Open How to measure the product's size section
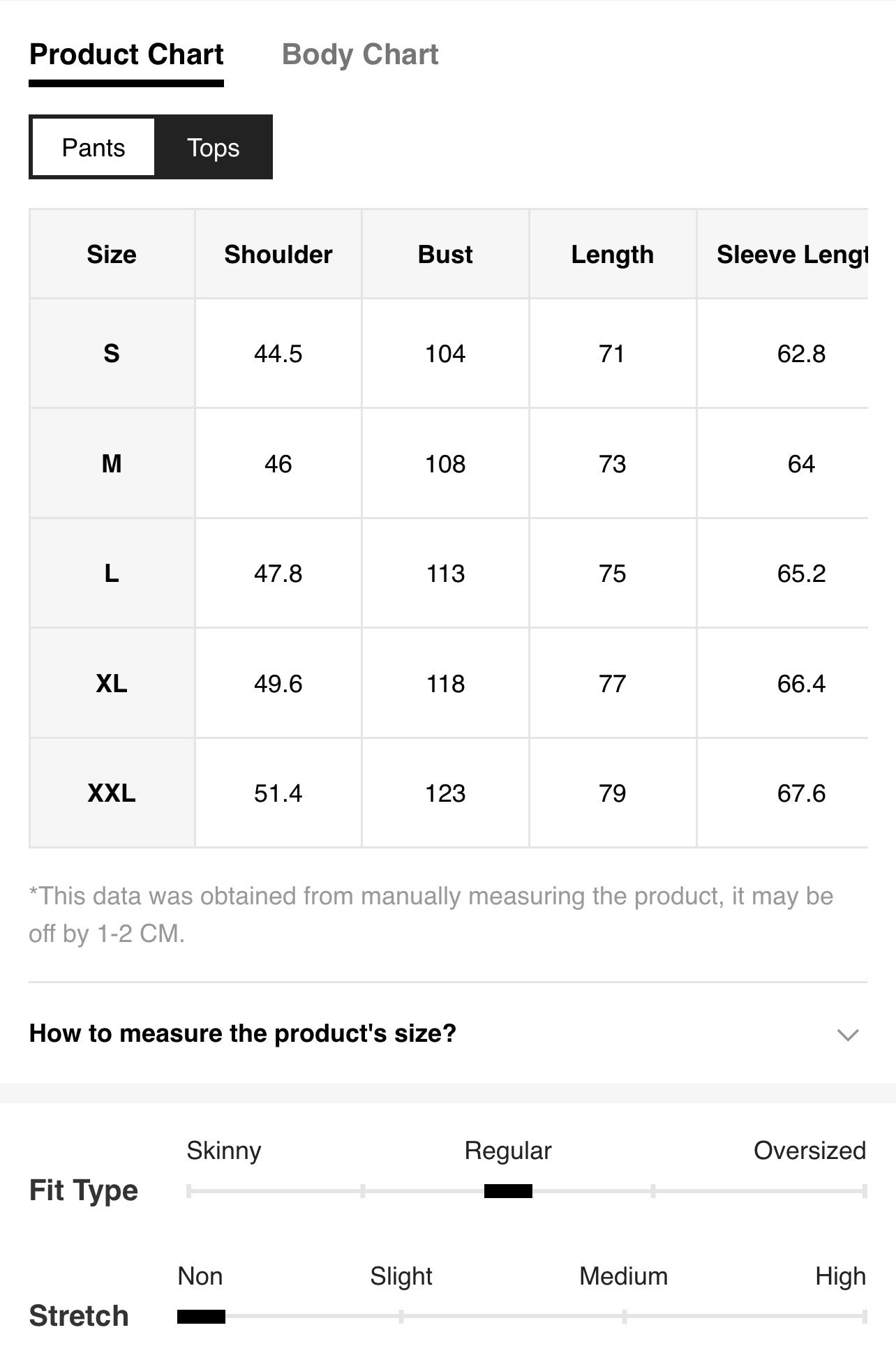 pyautogui.click(x=448, y=1033)
